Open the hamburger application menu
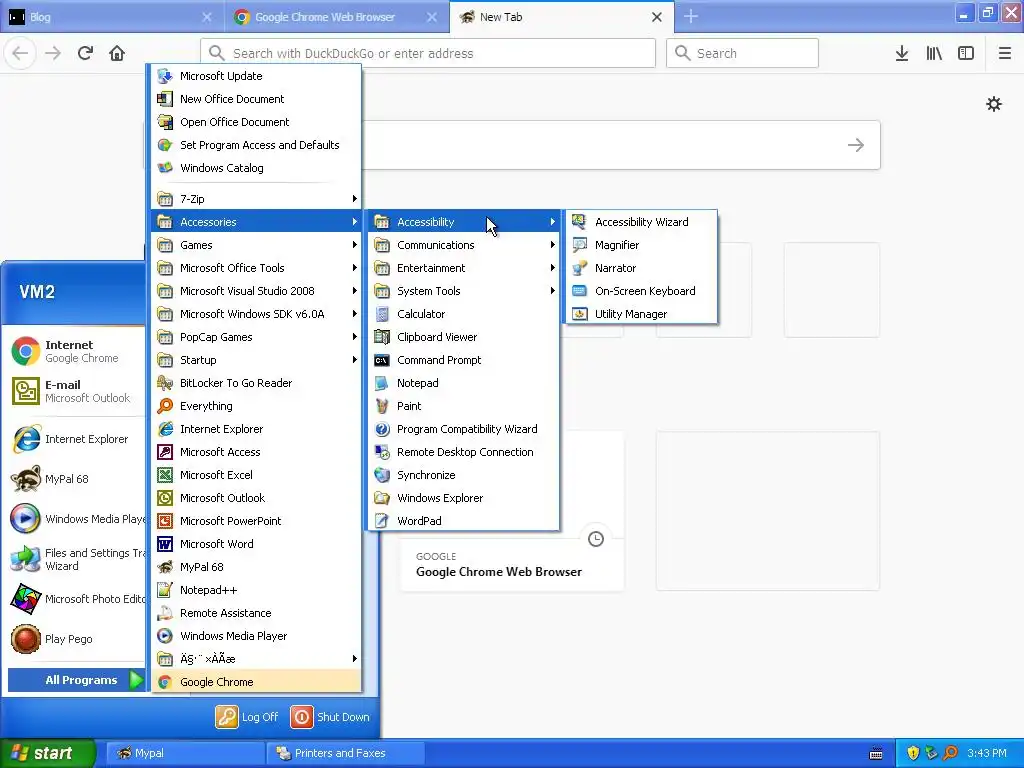 click(x=1005, y=53)
